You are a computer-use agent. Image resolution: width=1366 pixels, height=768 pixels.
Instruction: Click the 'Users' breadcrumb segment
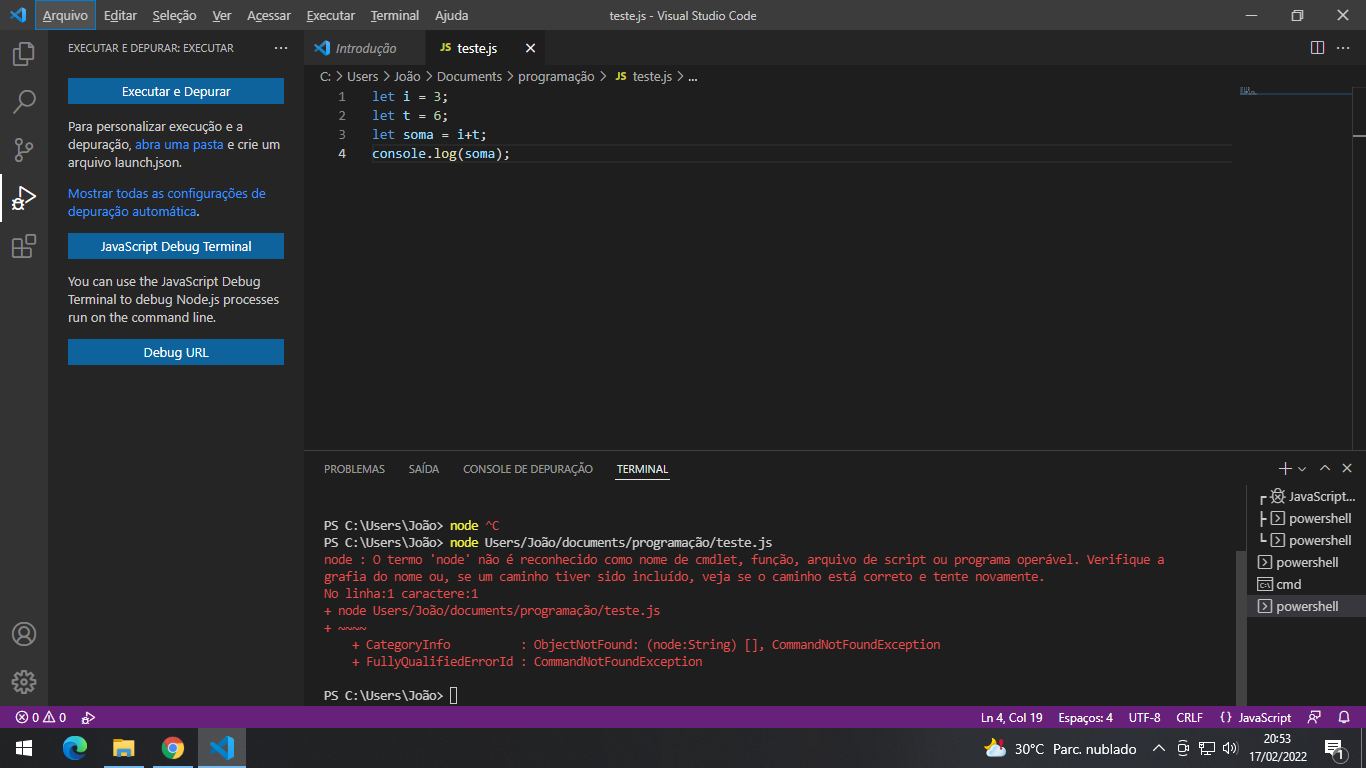point(363,76)
